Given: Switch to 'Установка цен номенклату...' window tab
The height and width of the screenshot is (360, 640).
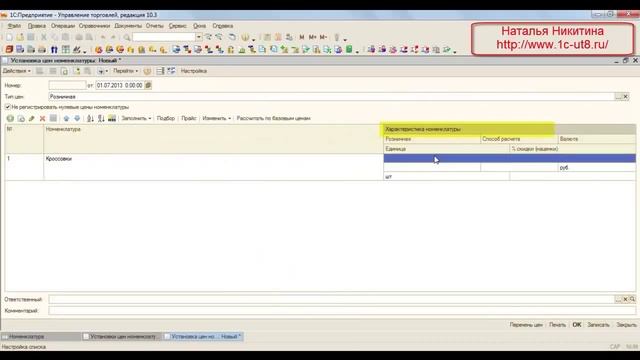Looking at the screenshot, I should click(122, 337).
